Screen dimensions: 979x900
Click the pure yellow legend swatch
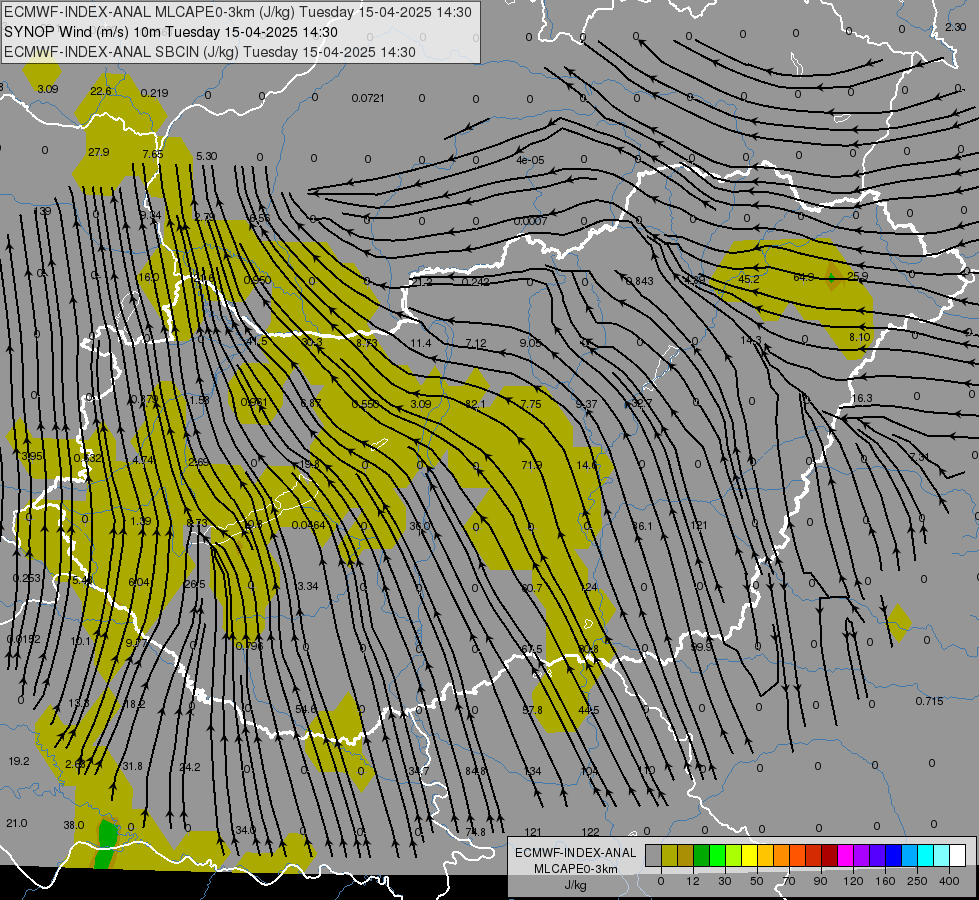point(749,855)
